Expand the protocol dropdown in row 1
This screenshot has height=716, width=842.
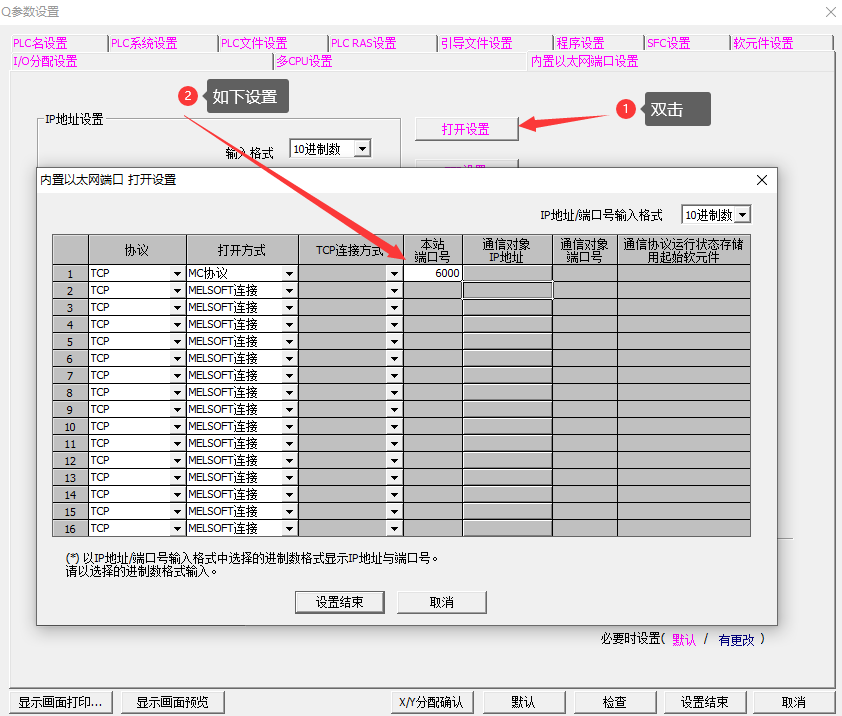tap(178, 273)
